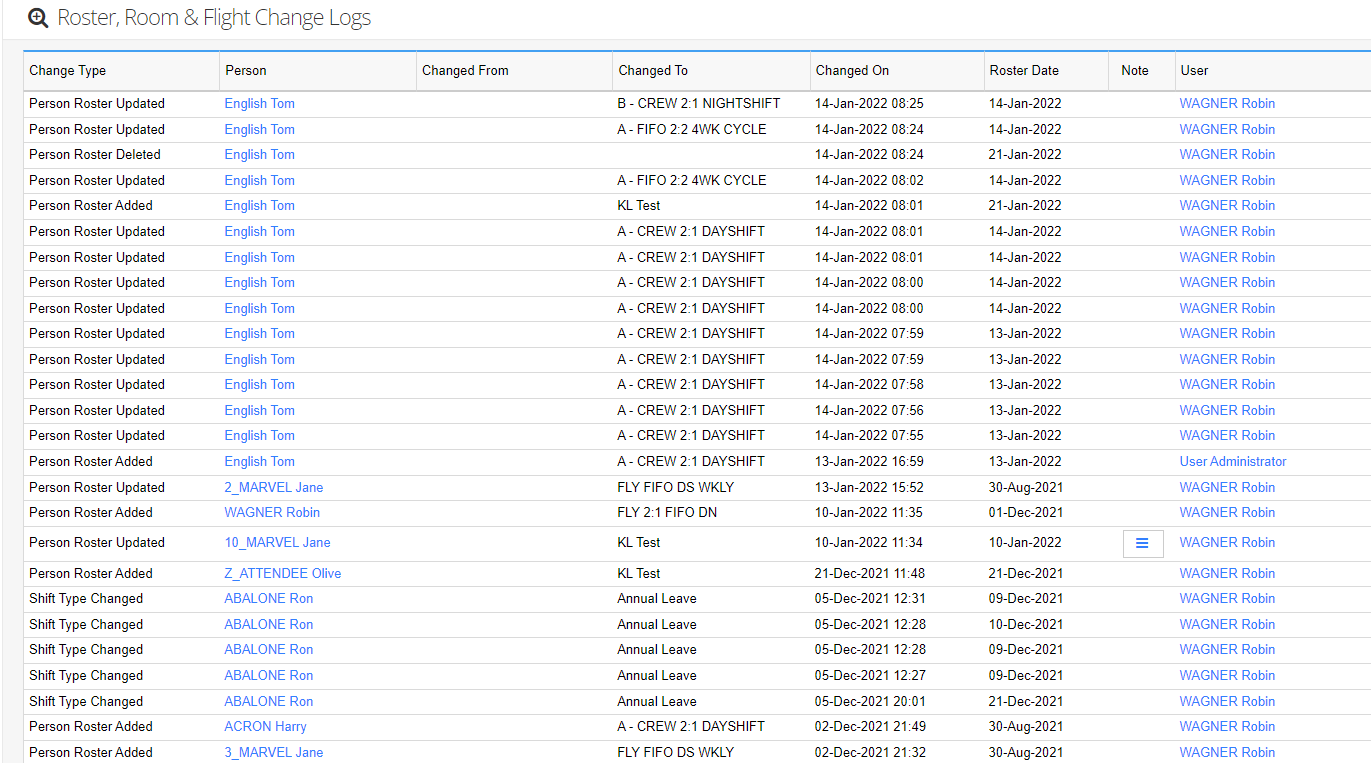Click the magnifier icon beside the page title
The height and width of the screenshot is (763, 1371).
click(x=37, y=17)
